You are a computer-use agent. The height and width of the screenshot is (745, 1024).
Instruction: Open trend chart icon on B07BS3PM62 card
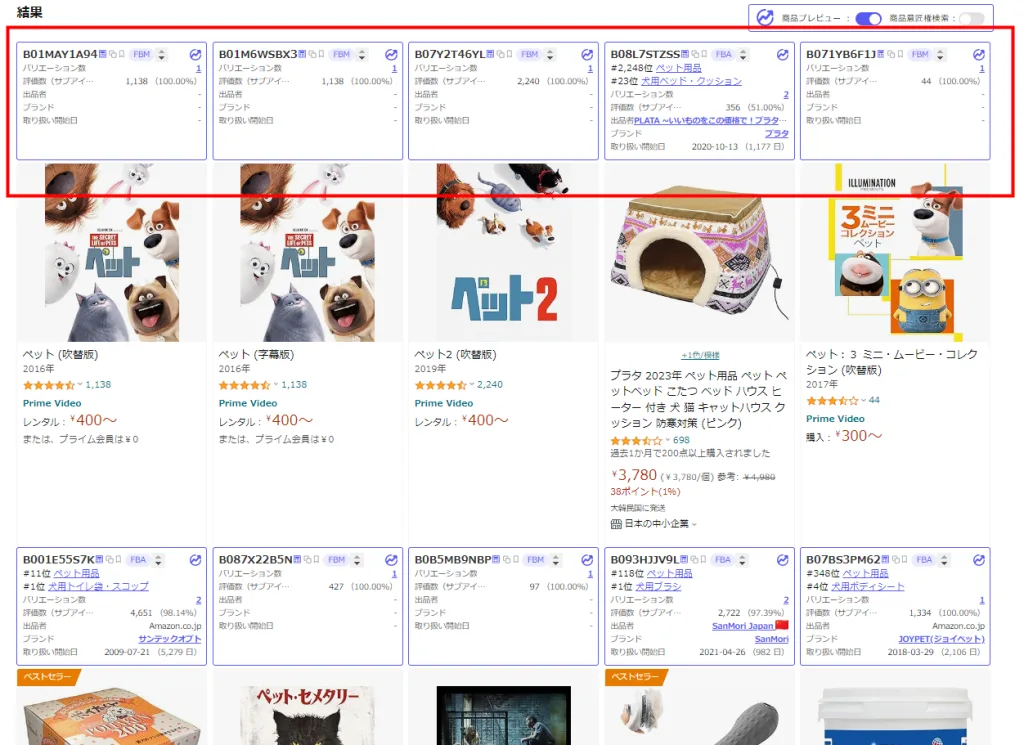978,560
